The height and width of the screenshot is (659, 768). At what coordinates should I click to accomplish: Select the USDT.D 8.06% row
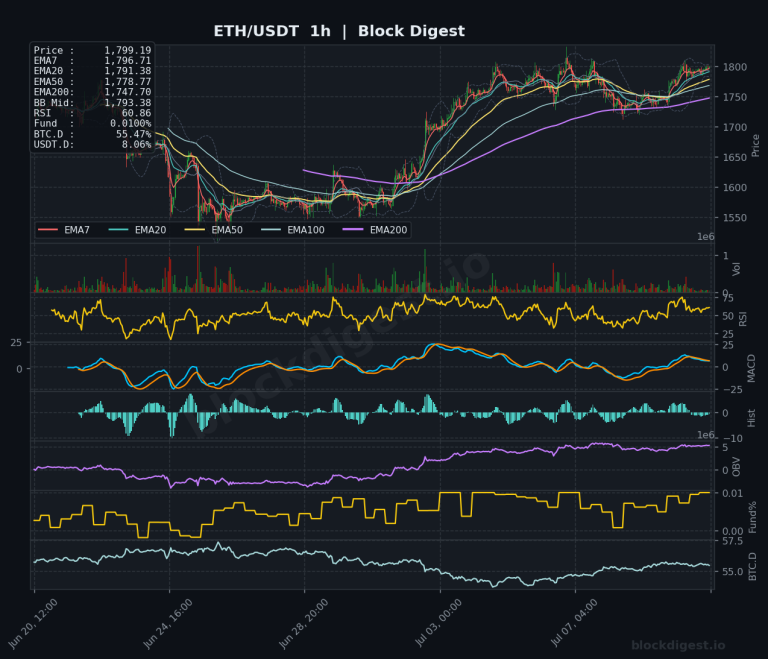tap(93, 145)
